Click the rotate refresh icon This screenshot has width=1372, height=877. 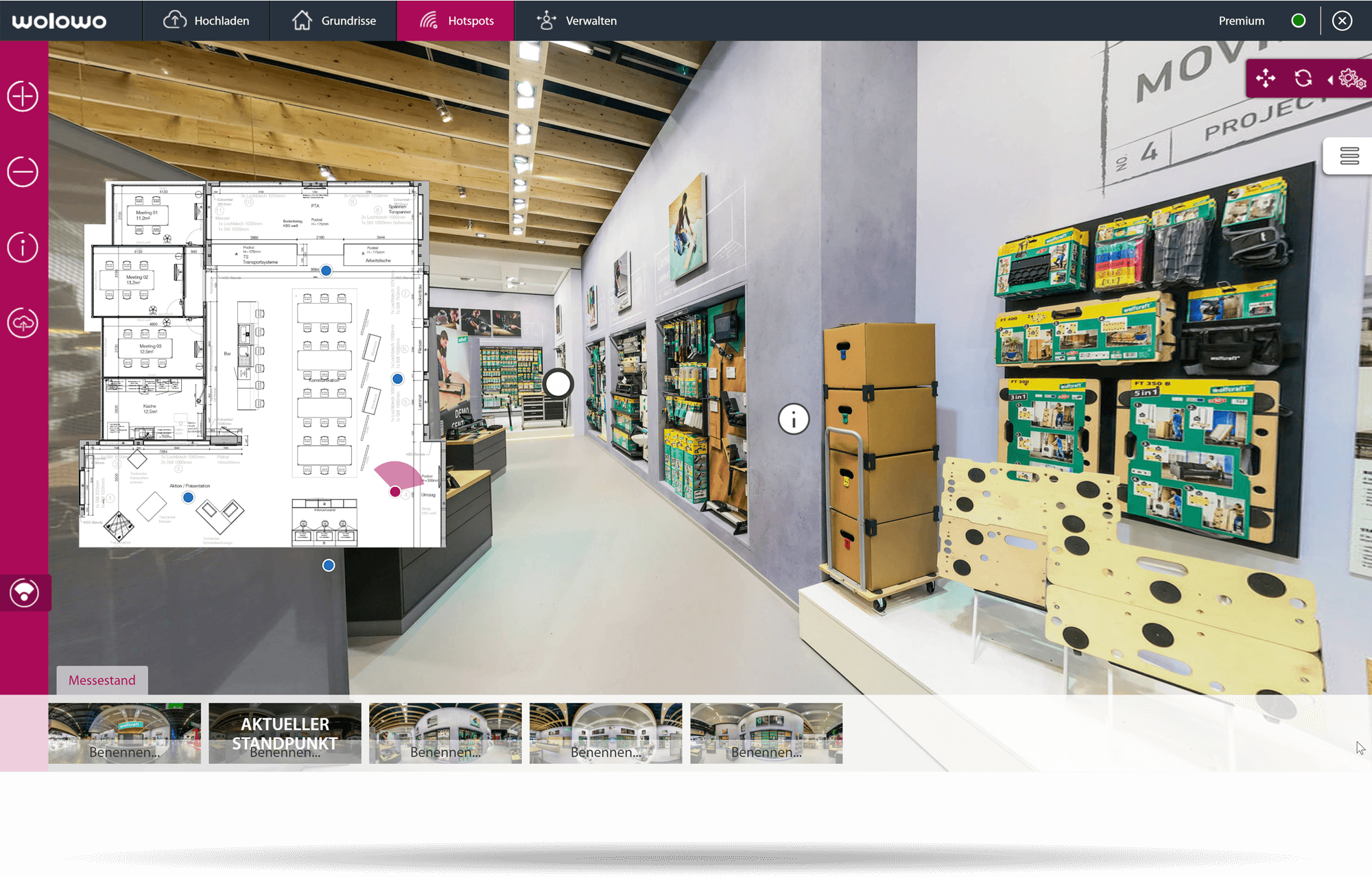coord(1303,78)
